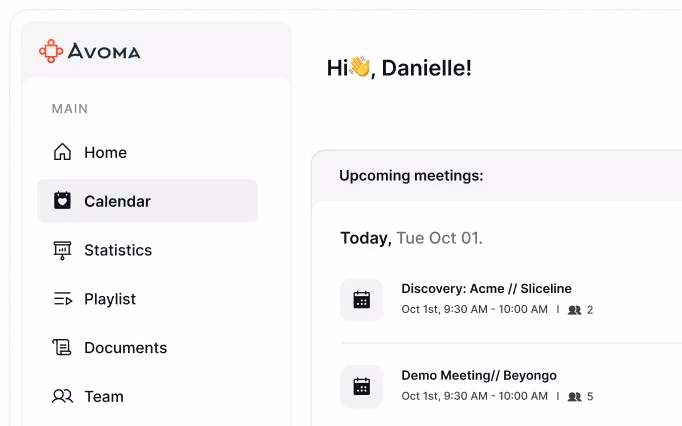The image size is (682, 426).
Task: Select Calendar in the sidebar
Action: pyautogui.click(x=117, y=201)
